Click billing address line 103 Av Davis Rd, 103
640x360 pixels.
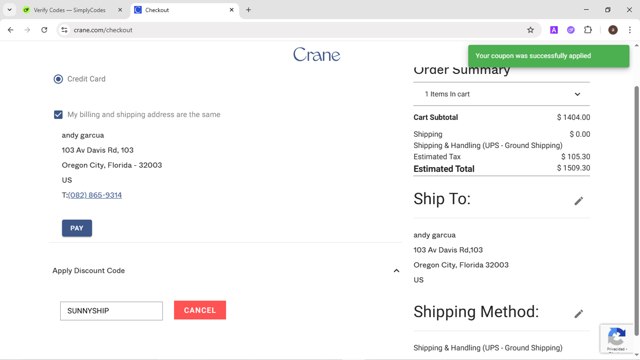tap(98, 150)
